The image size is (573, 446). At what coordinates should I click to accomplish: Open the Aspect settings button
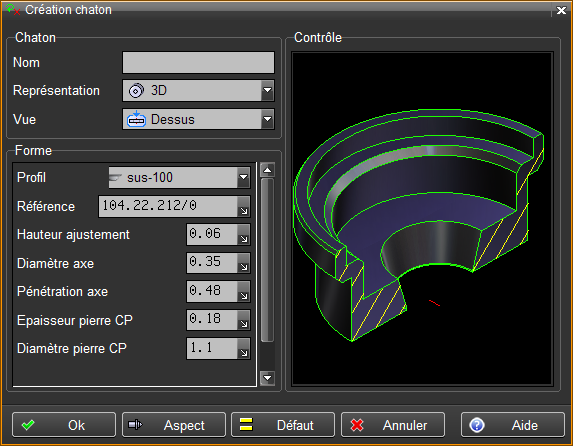(x=174, y=425)
